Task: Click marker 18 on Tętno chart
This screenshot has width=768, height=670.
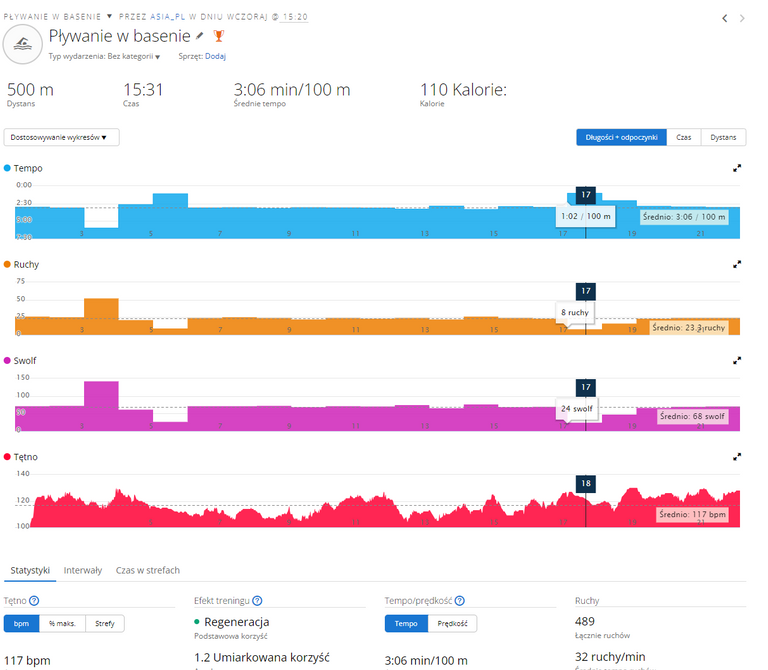Action: tap(586, 483)
